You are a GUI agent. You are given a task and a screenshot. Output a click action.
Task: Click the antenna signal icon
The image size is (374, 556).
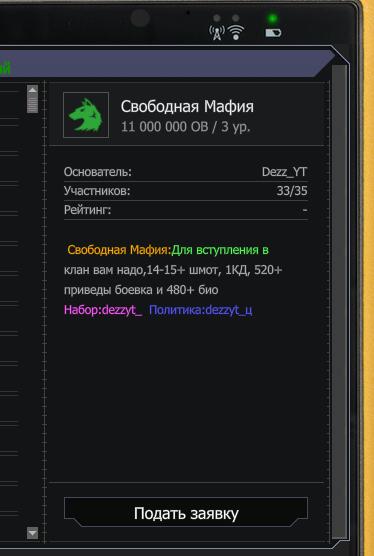coord(217,32)
